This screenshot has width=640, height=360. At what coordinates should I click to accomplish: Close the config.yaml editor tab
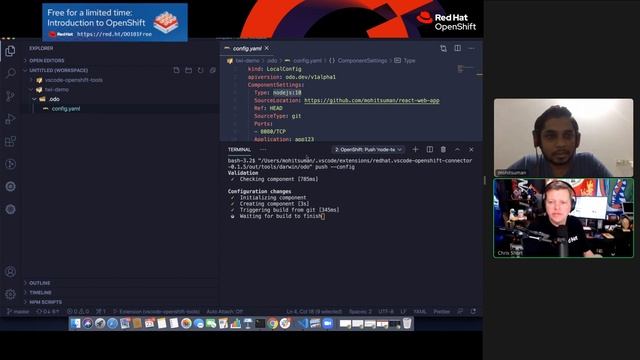coord(267,48)
